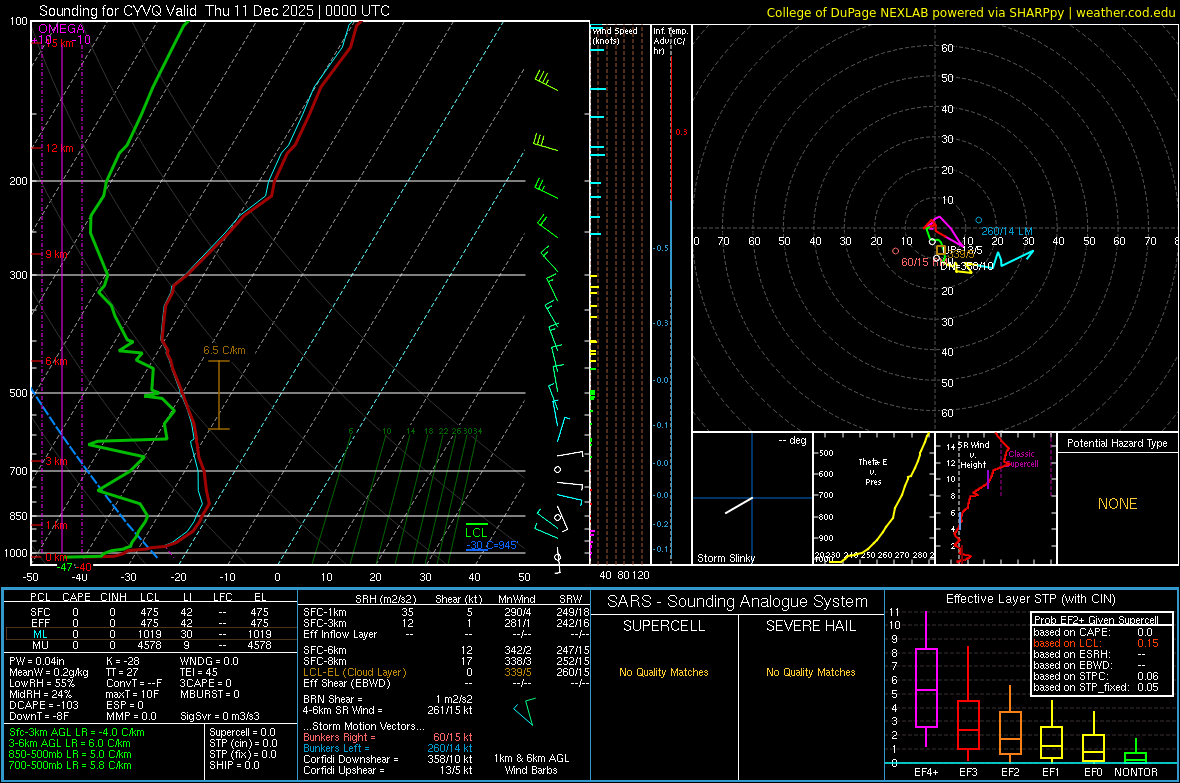The height and width of the screenshot is (783, 1180).
Task: Click the Sounding for CYVQ title
Action: 214,11
